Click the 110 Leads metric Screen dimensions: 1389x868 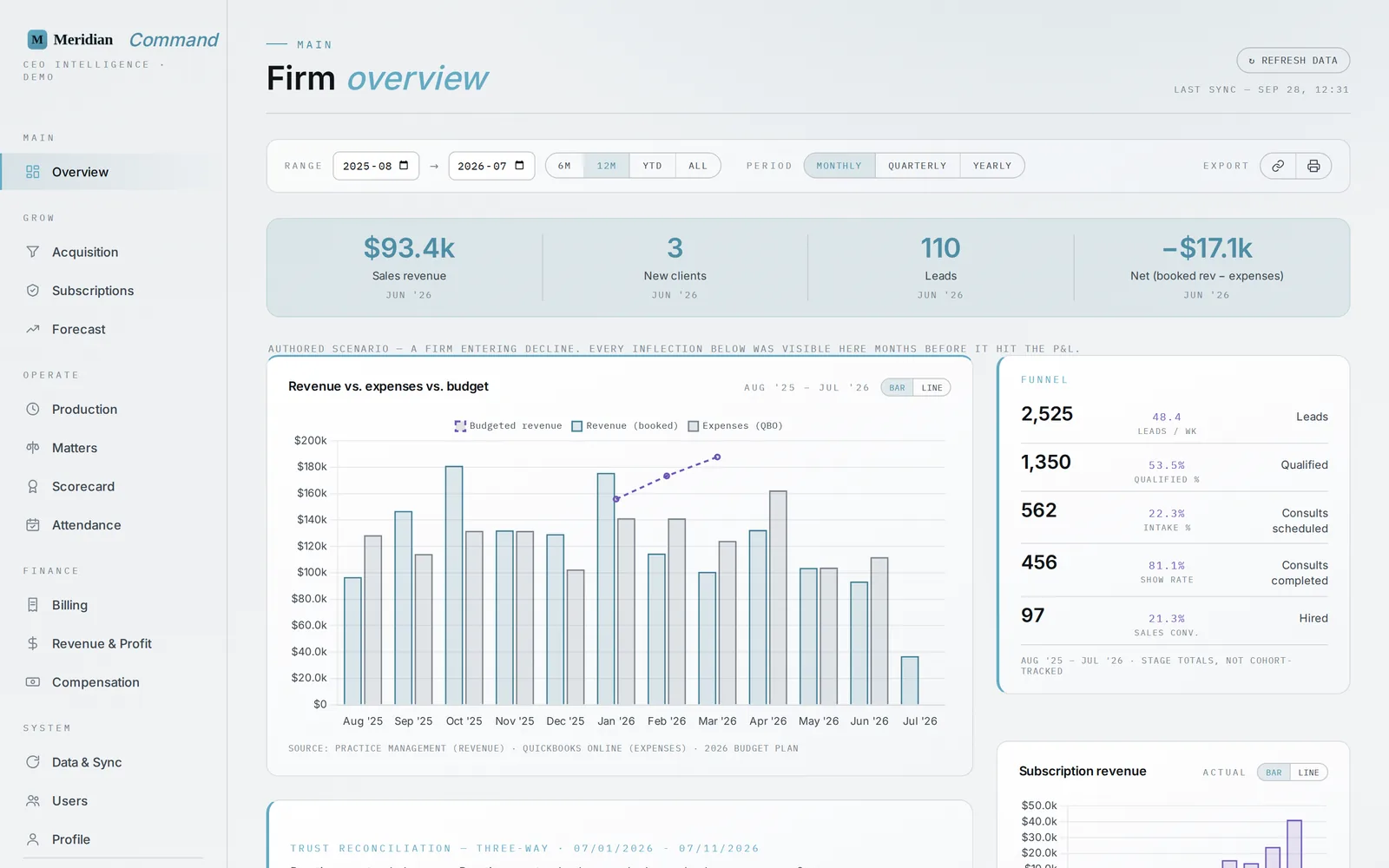[940, 267]
